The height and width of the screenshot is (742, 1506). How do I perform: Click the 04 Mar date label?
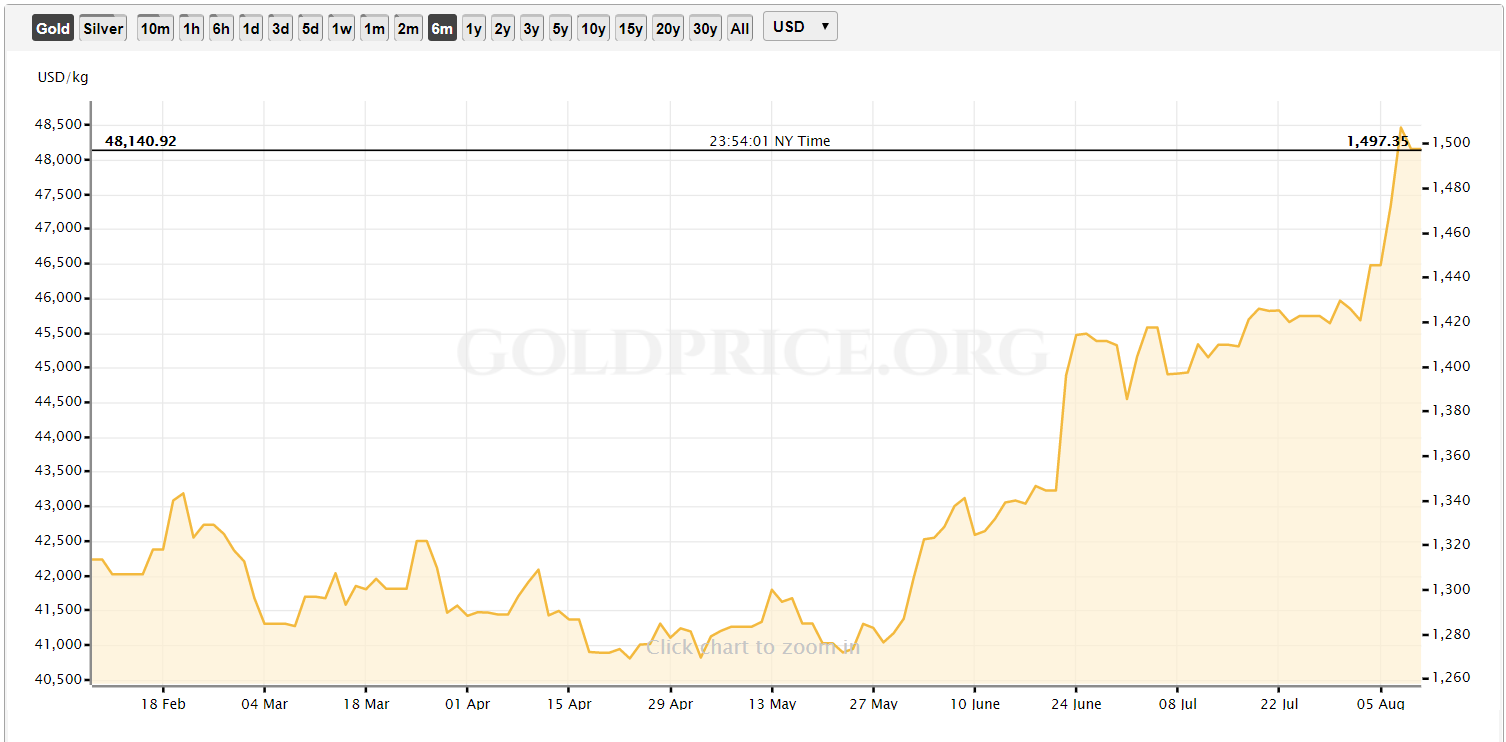coord(264,704)
